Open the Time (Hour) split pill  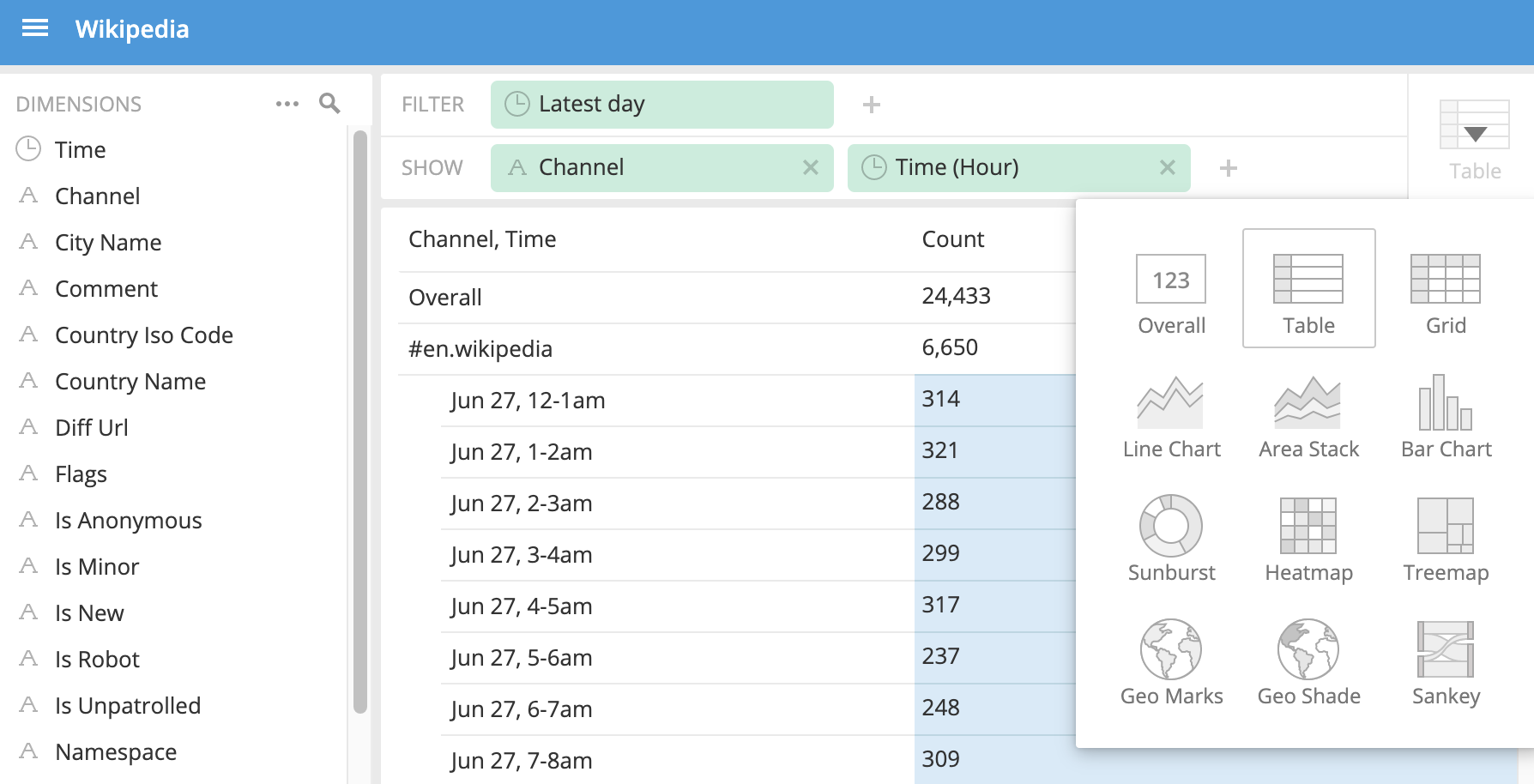pos(1018,168)
